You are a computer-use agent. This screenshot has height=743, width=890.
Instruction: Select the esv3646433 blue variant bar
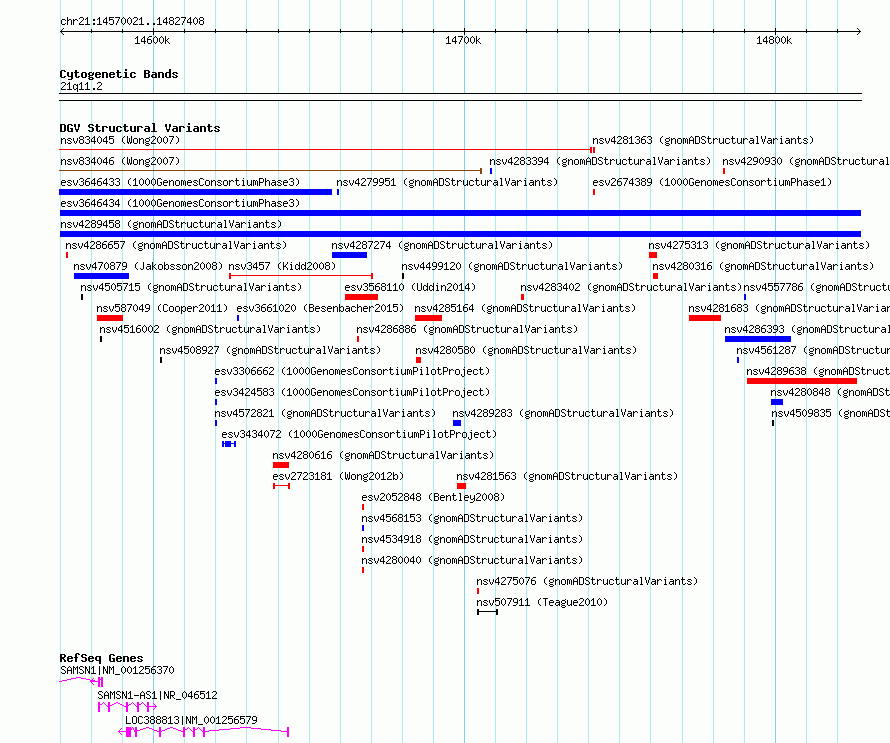pos(196,192)
